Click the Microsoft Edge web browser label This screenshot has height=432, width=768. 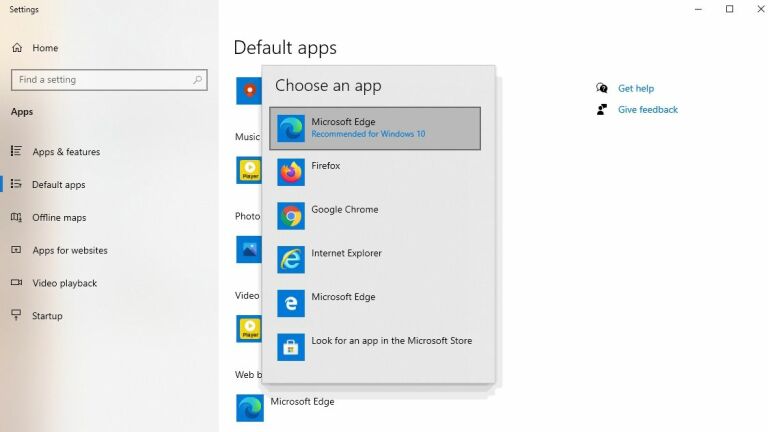point(302,401)
